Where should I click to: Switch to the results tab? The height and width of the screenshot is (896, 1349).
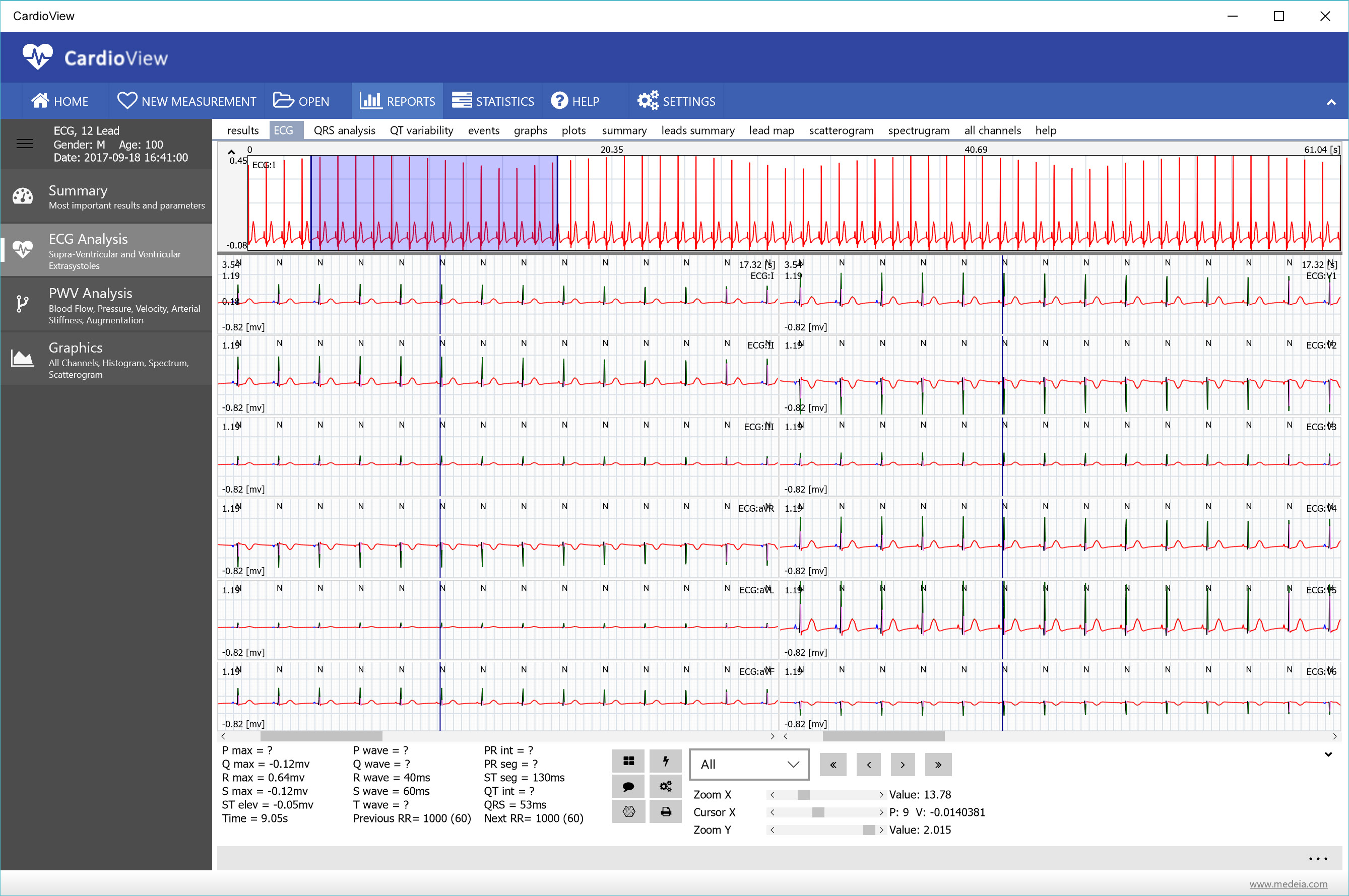243,130
